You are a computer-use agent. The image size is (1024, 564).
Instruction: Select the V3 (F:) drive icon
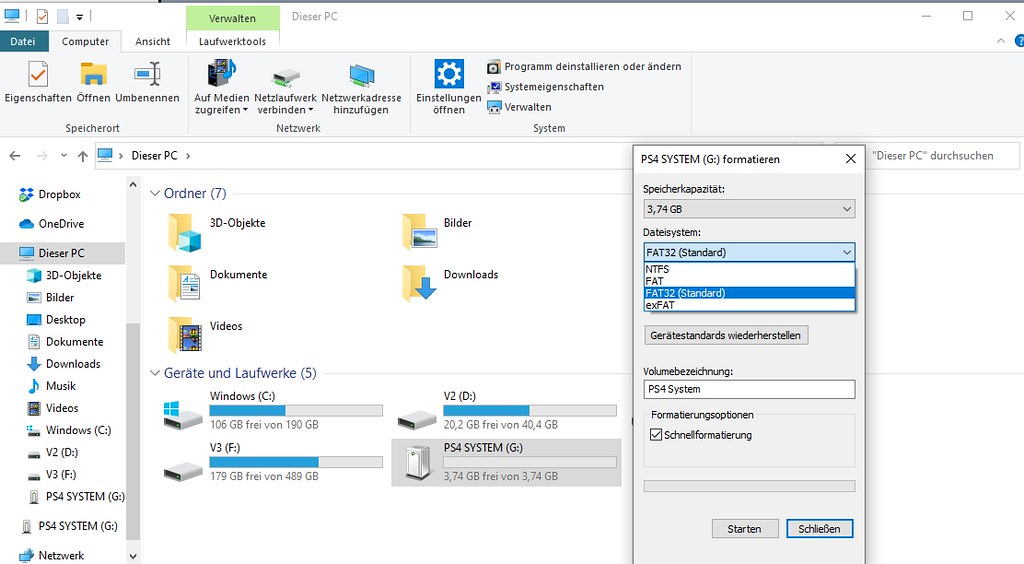point(183,470)
